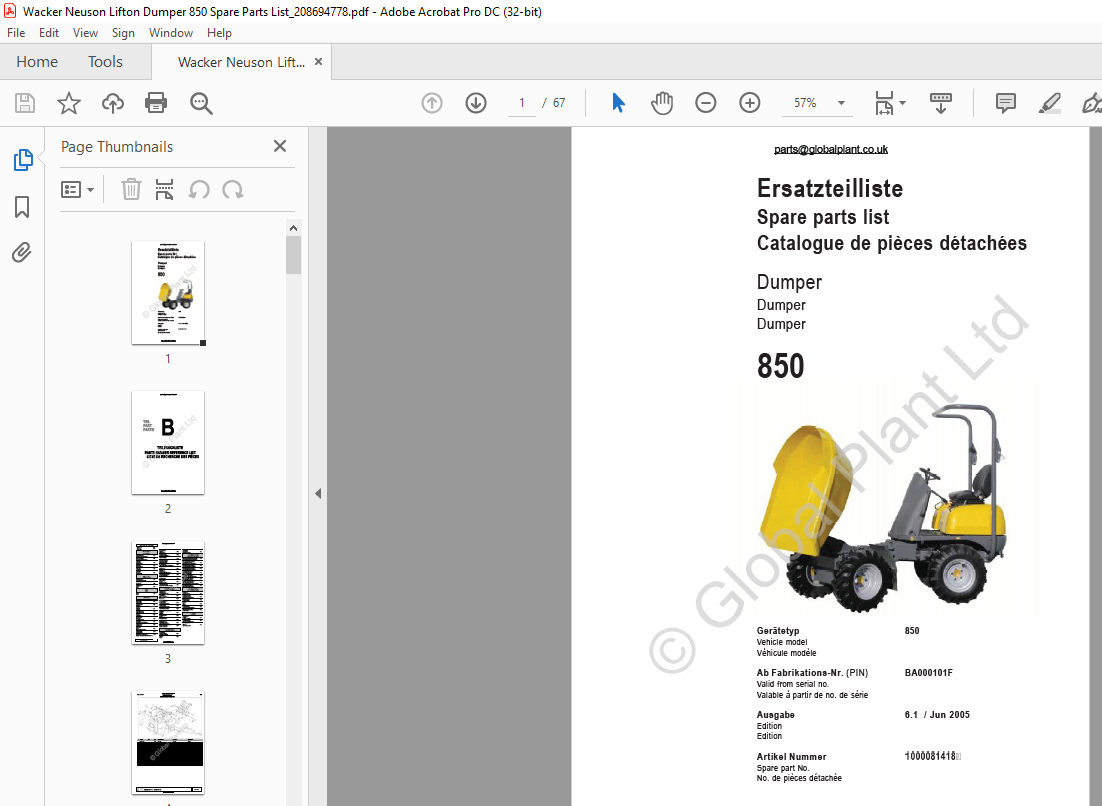Viewport: 1102px width, 806px height.
Task: Open the Help menu
Action: (x=219, y=33)
